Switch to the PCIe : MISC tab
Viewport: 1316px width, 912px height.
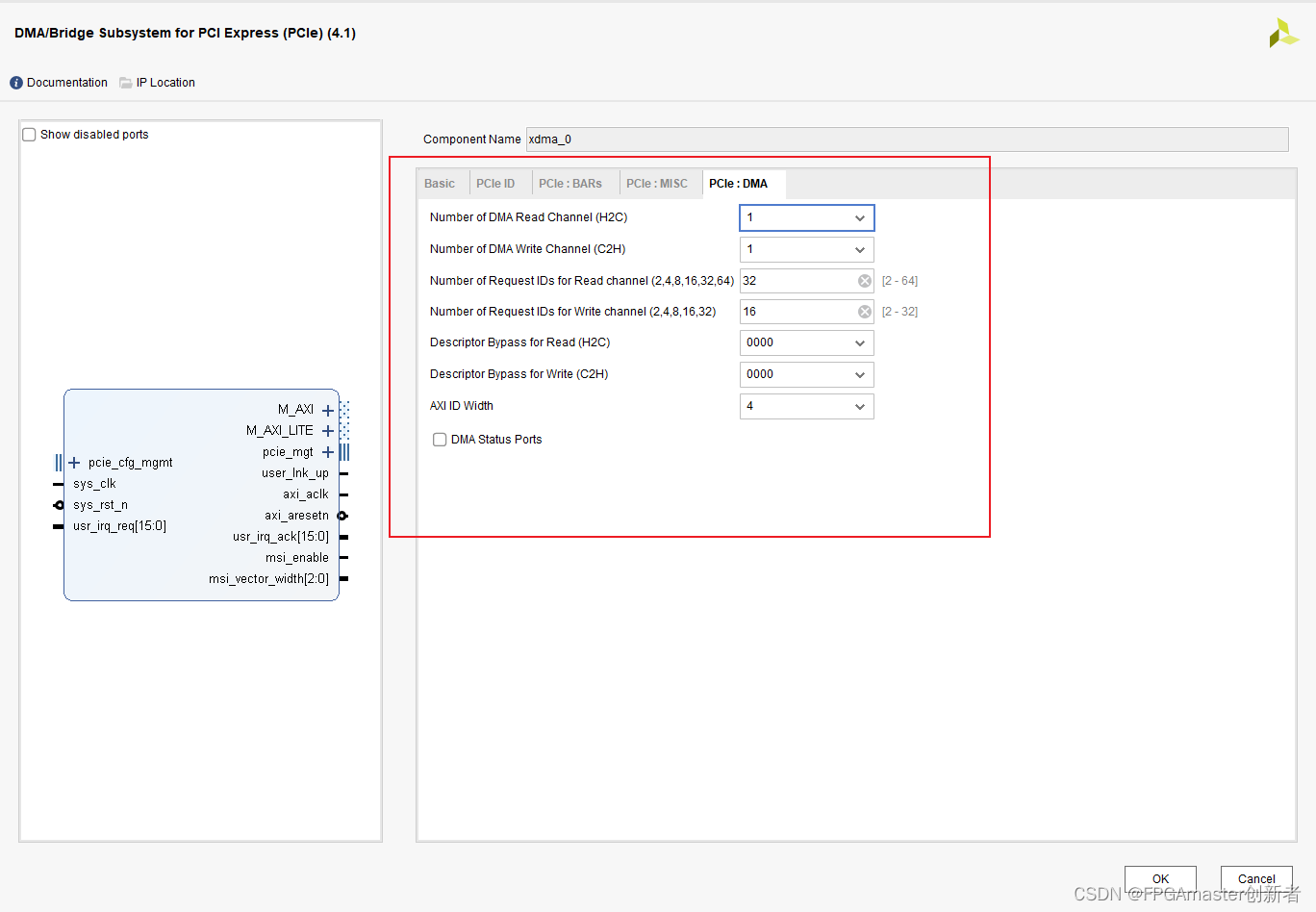pos(657,184)
